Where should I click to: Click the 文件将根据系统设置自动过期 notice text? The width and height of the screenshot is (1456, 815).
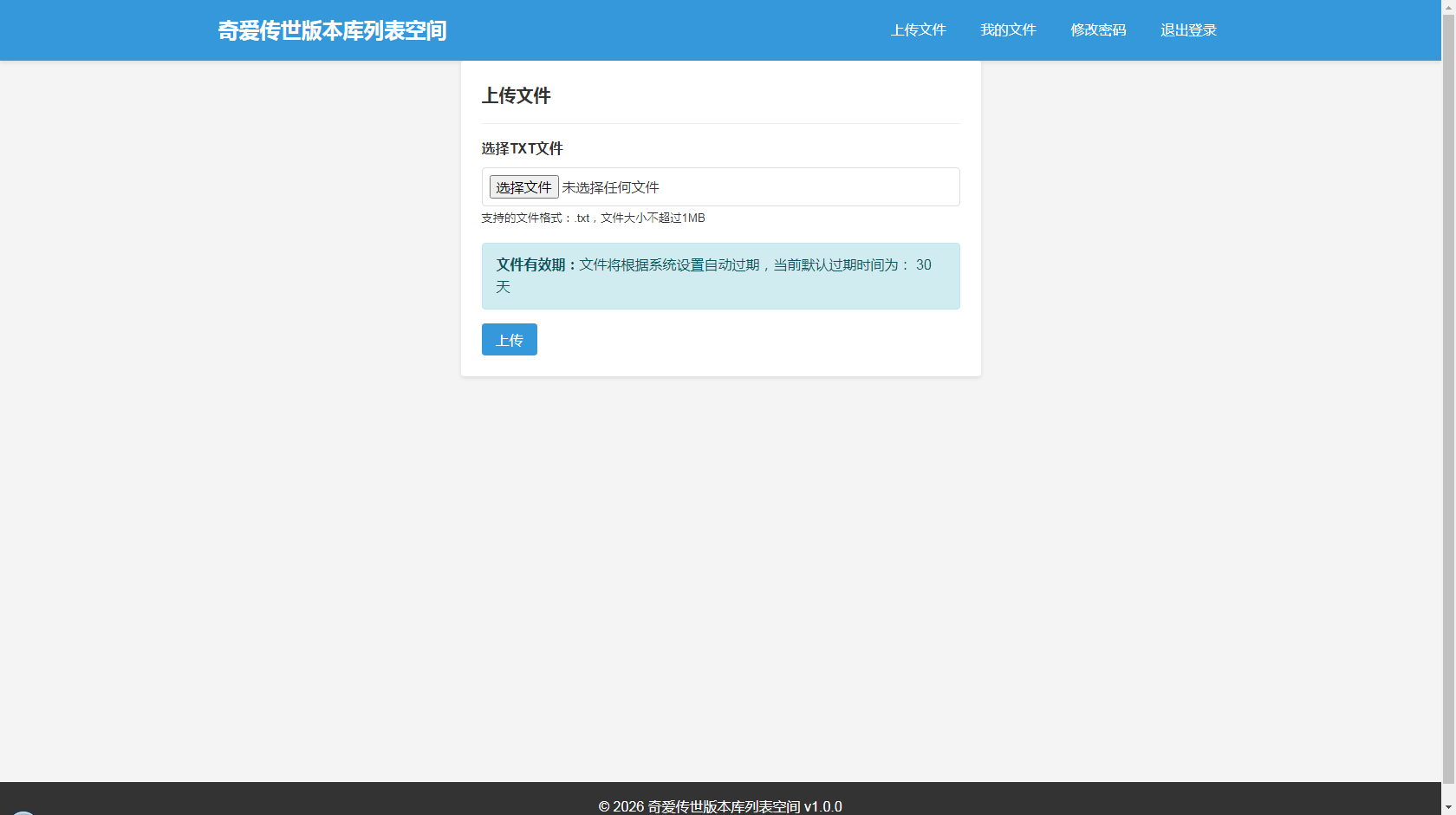tap(669, 264)
